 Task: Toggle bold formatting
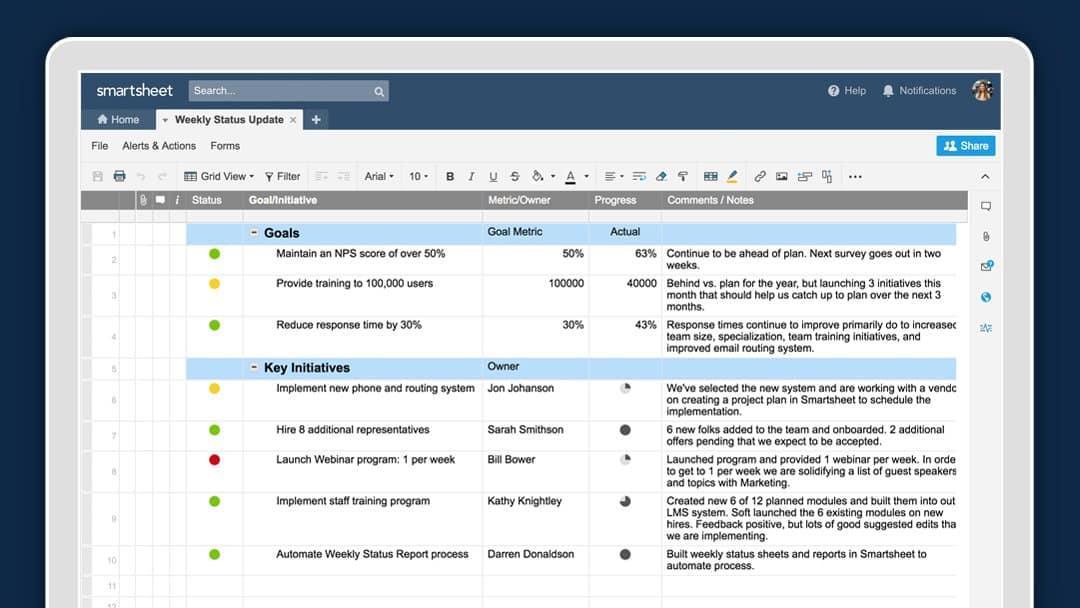click(450, 176)
